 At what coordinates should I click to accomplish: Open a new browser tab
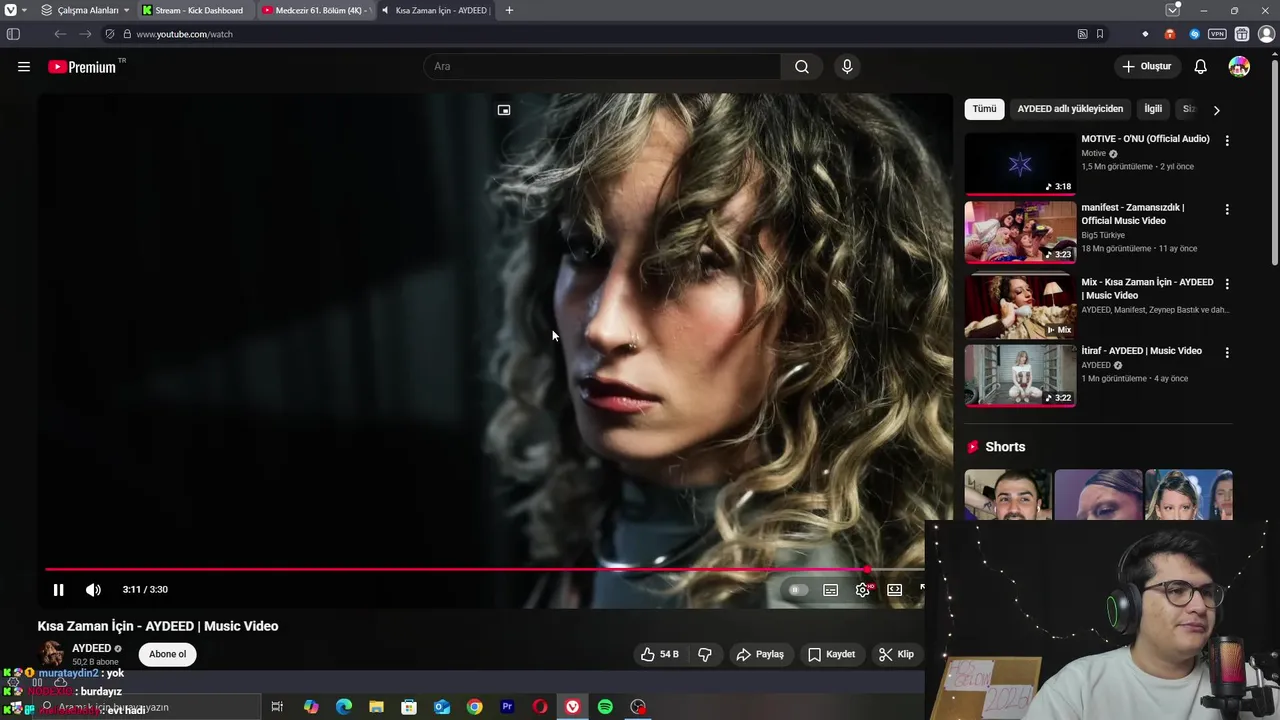tap(509, 10)
